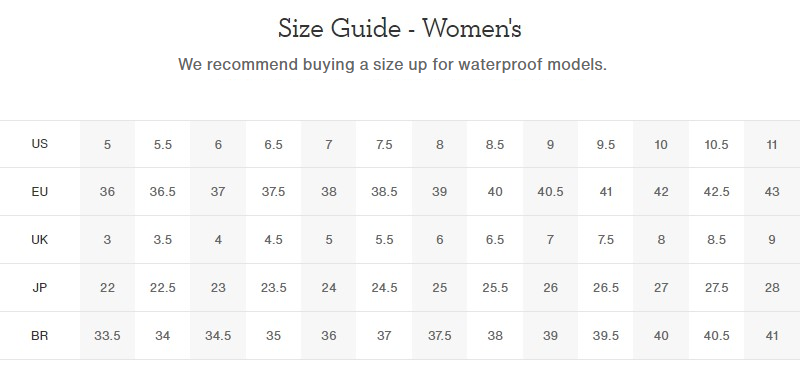Click the waterproof models recommendation text
The height and width of the screenshot is (371, 806).
(392, 65)
